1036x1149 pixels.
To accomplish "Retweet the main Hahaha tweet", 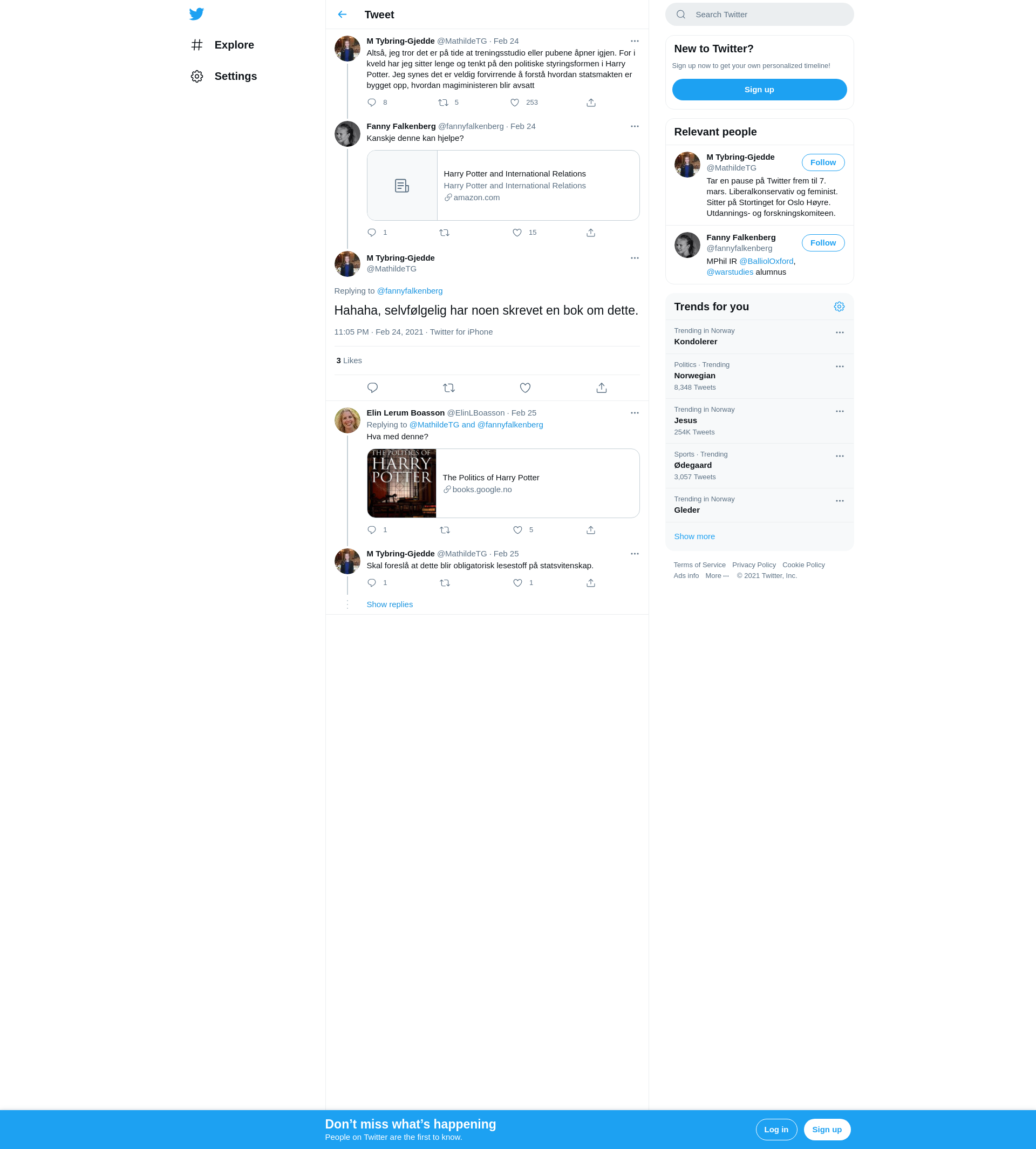I will click(x=448, y=387).
